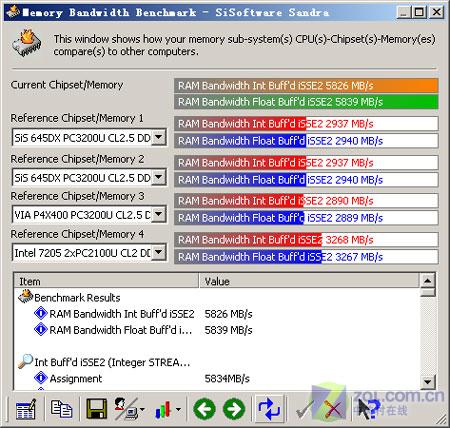Open dropdown arrow next to computer icon
The image size is (450, 428).
tap(142, 409)
